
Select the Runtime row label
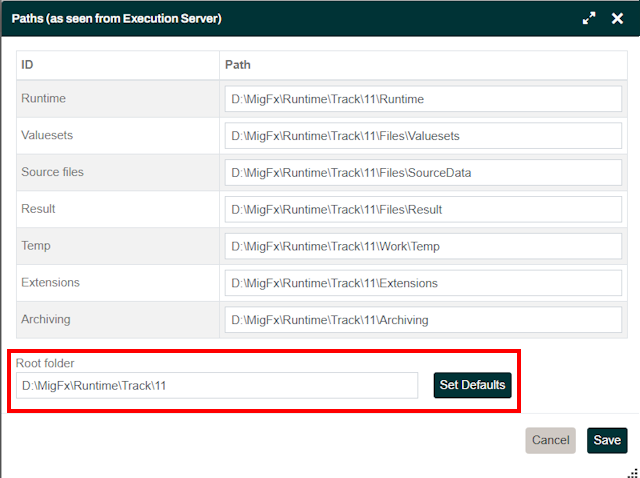tap(44, 99)
